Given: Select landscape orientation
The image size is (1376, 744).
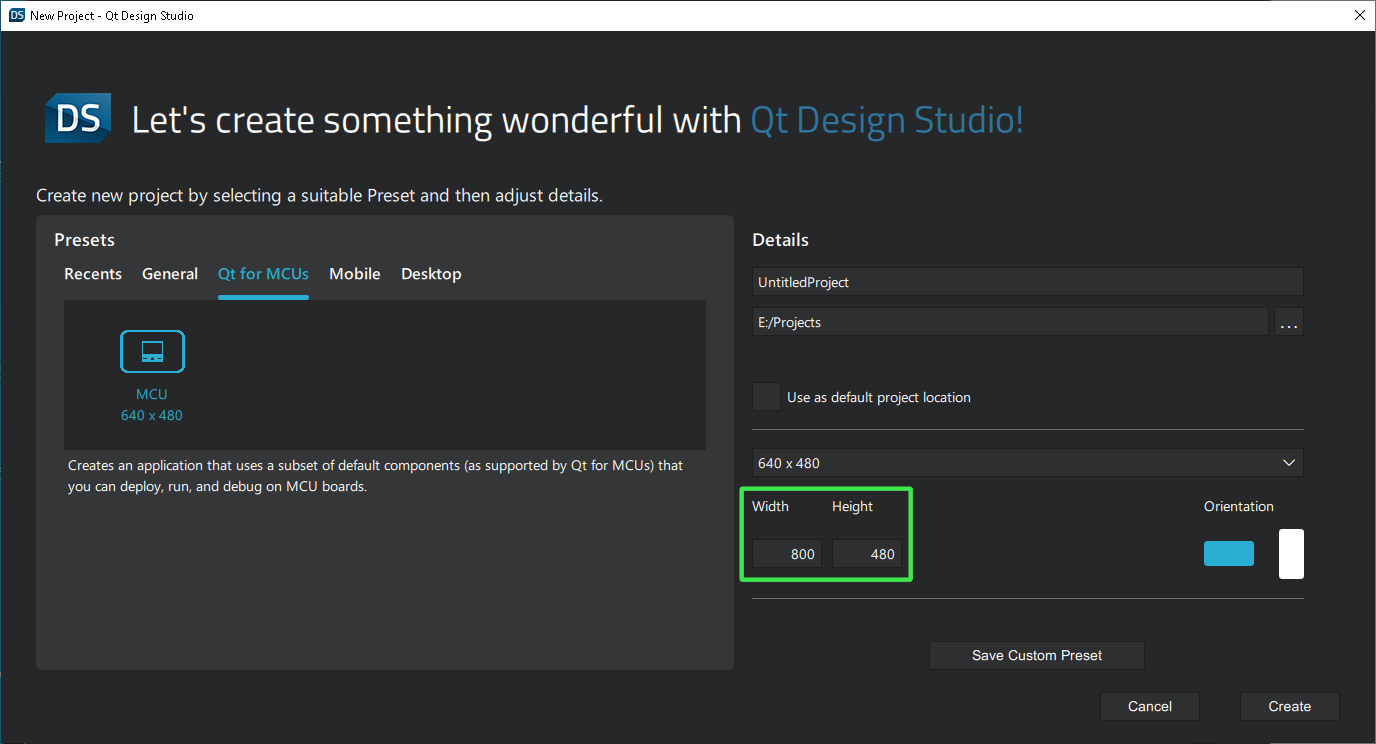Looking at the screenshot, I should pos(1228,553).
